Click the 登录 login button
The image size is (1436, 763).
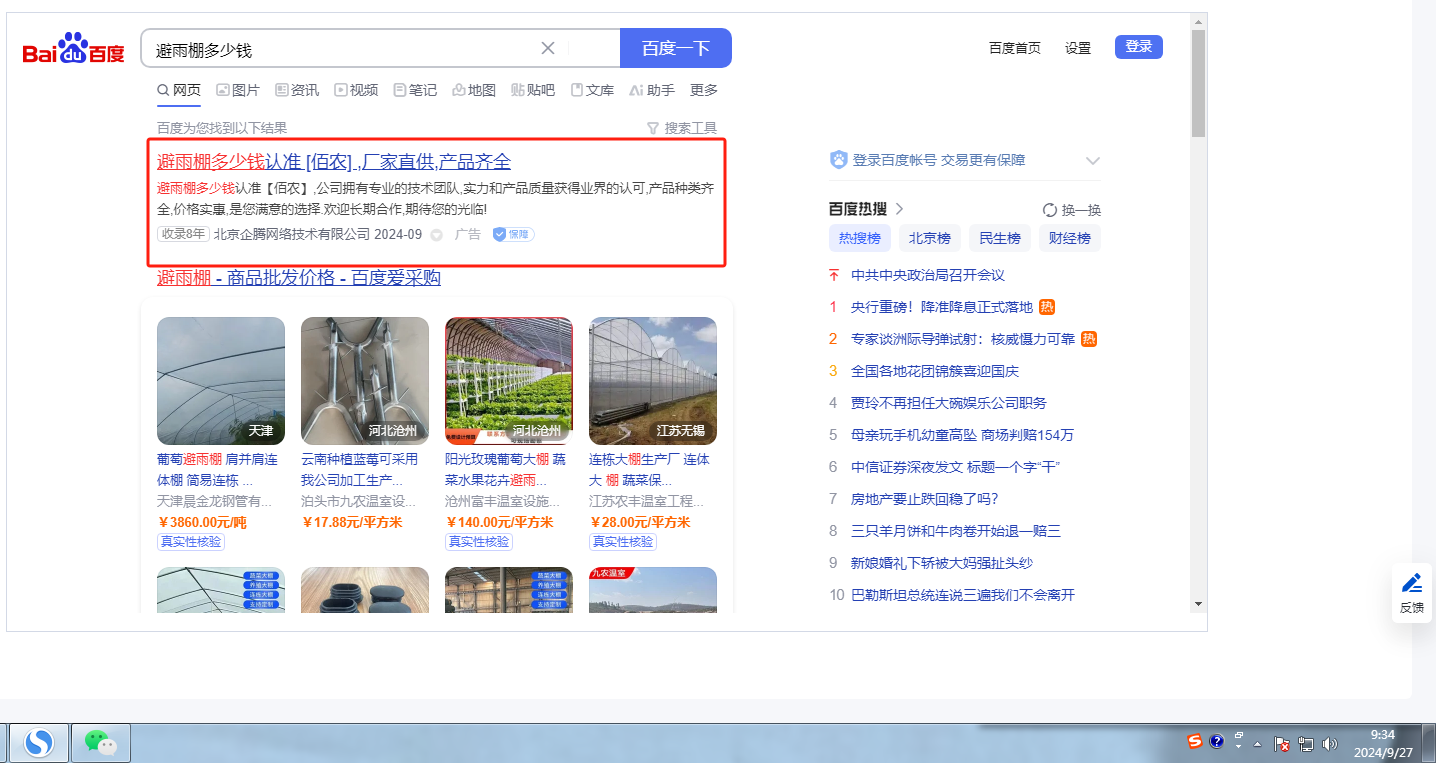tap(1139, 46)
